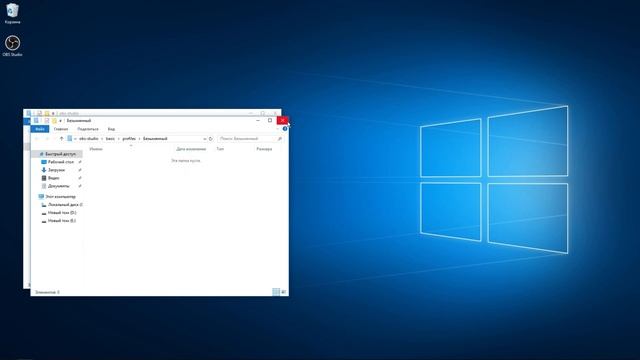Open Новый том (E:) in the navigation pane
This screenshot has width=640, height=360.
[62, 220]
